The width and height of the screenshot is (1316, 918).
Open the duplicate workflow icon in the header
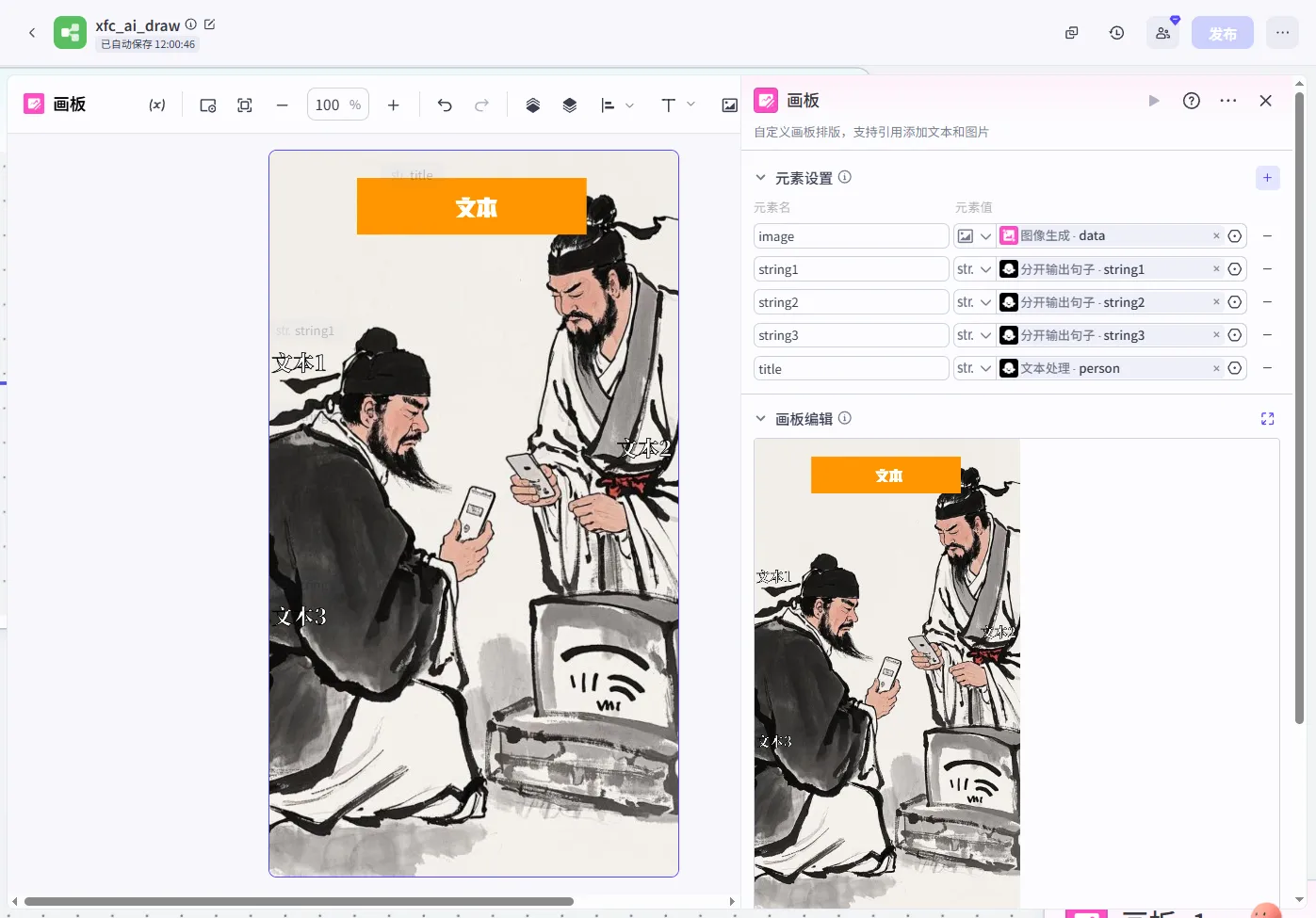tap(1071, 33)
